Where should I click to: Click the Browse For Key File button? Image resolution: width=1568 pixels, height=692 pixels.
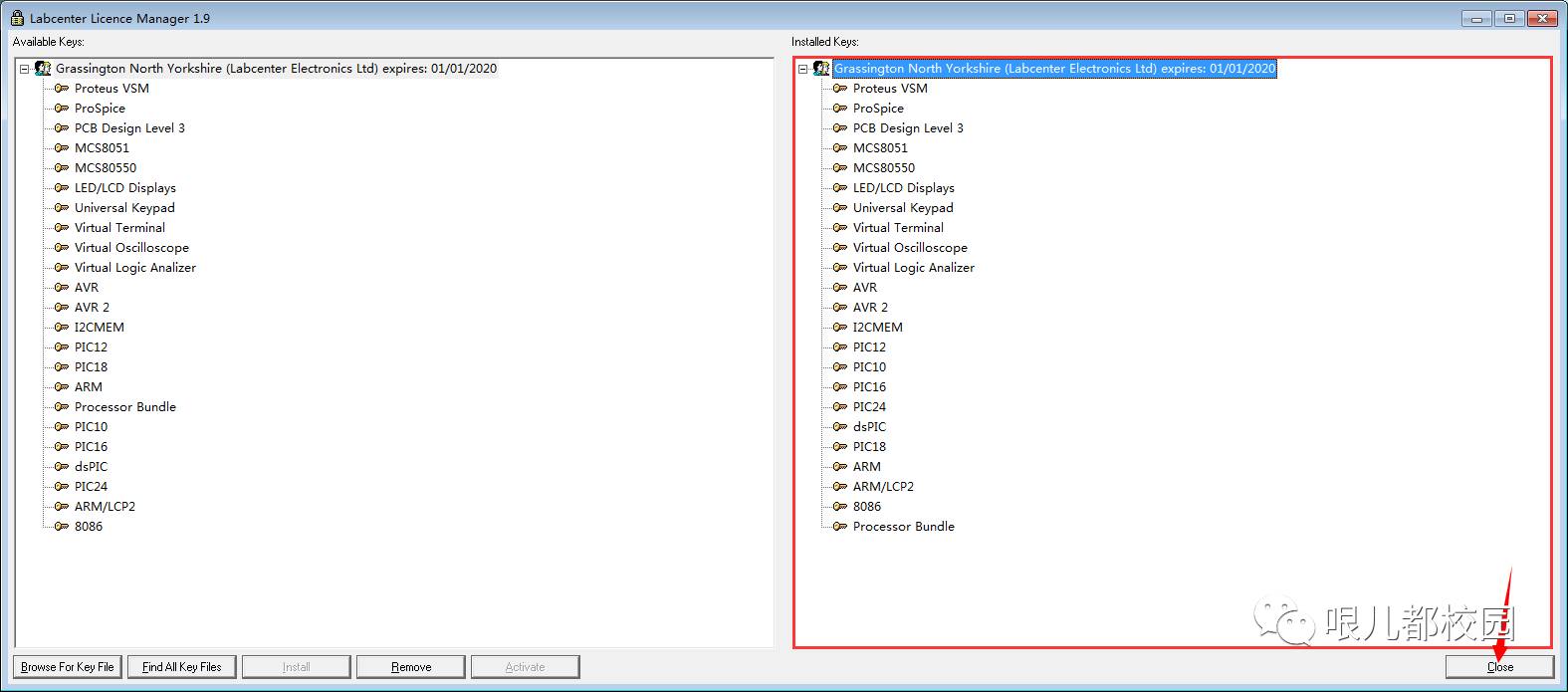coord(68,667)
